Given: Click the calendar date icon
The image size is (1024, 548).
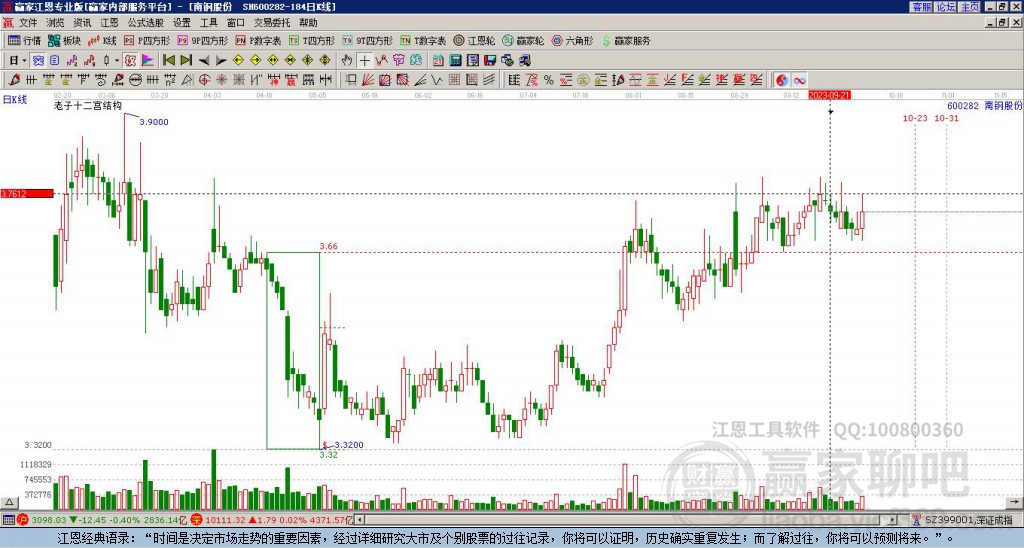Looking at the screenshot, I should click(x=438, y=61).
